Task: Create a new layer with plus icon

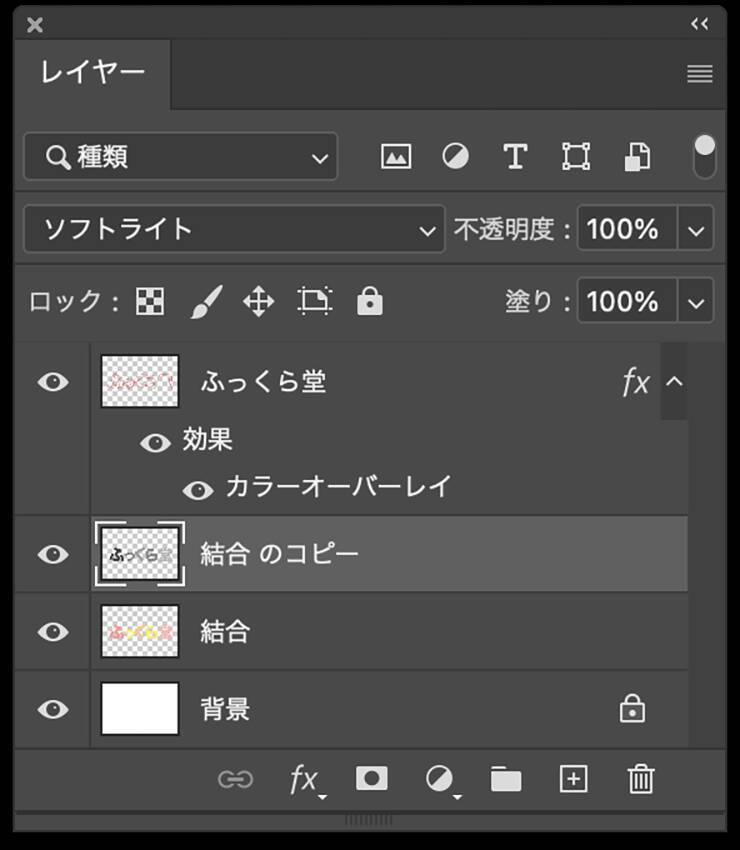Action: (x=574, y=779)
